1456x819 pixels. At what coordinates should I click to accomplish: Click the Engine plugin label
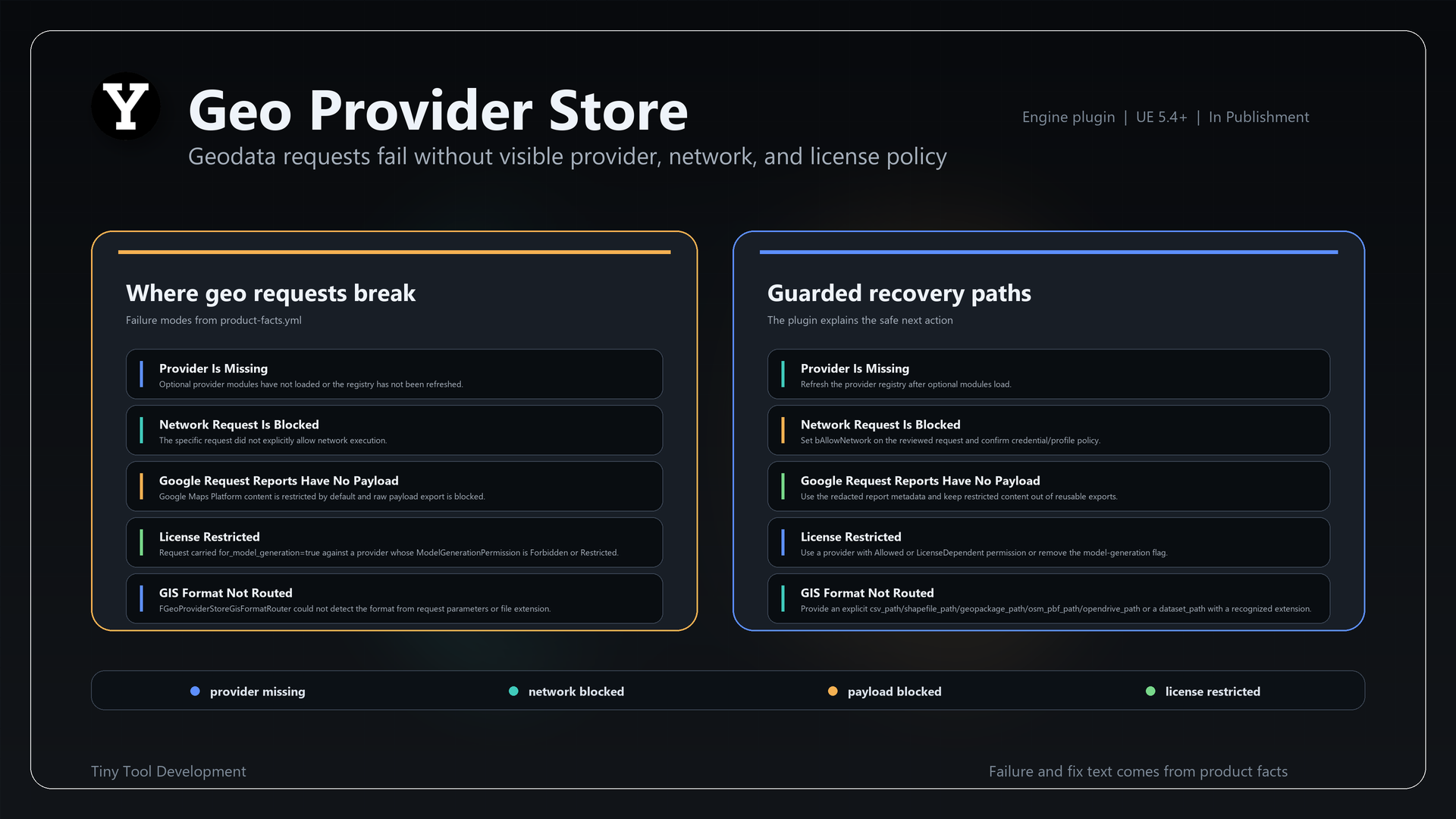(x=1068, y=117)
